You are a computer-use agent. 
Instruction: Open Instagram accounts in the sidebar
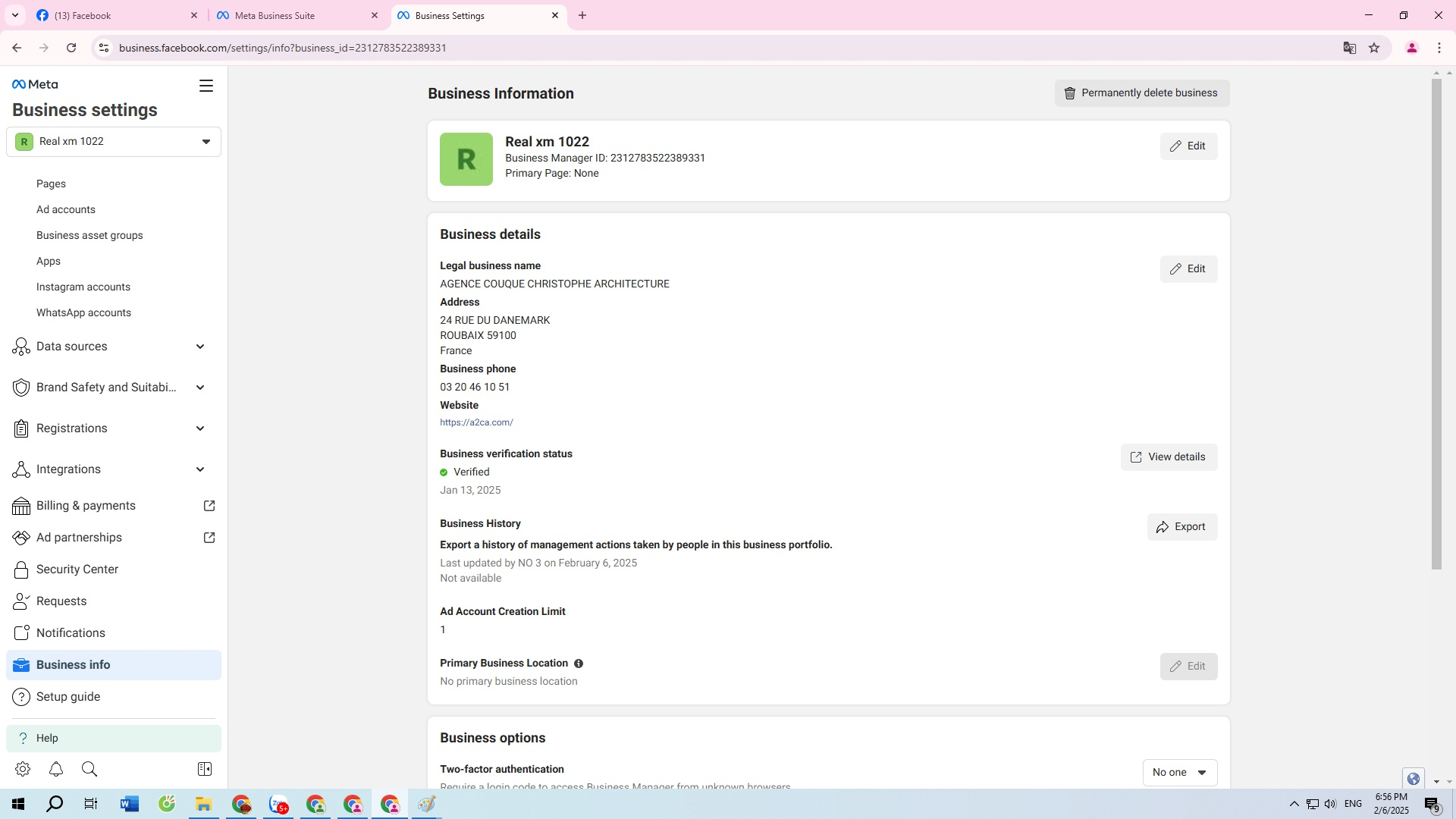[x=83, y=287]
